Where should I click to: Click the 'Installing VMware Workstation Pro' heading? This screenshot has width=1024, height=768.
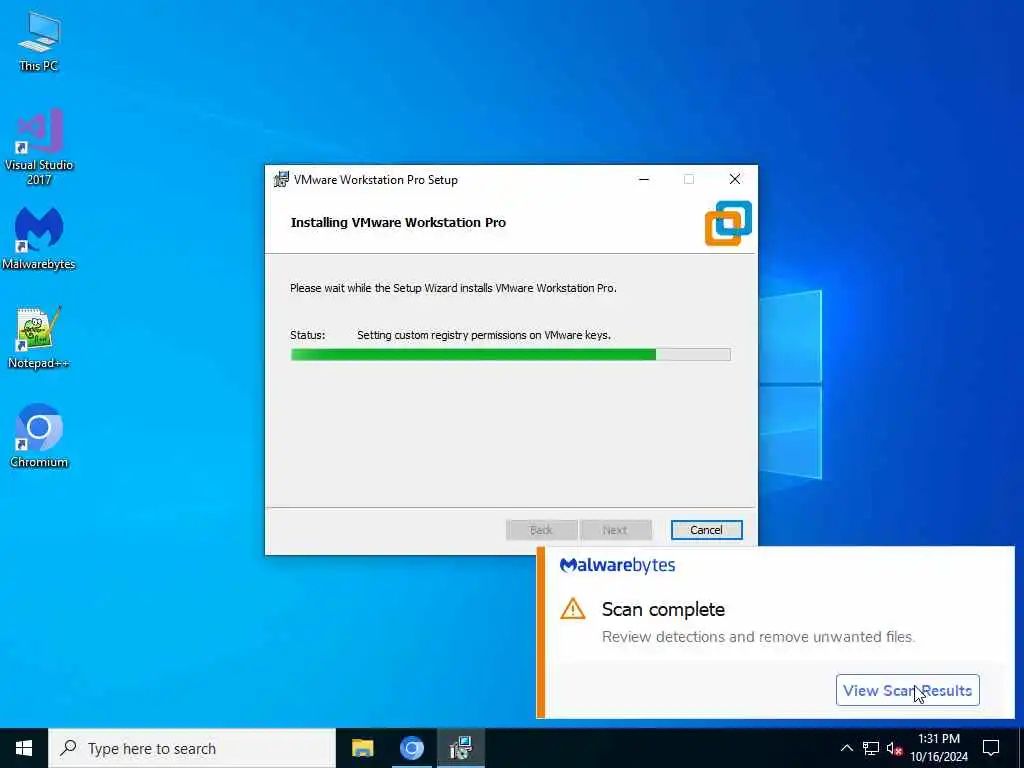click(398, 223)
